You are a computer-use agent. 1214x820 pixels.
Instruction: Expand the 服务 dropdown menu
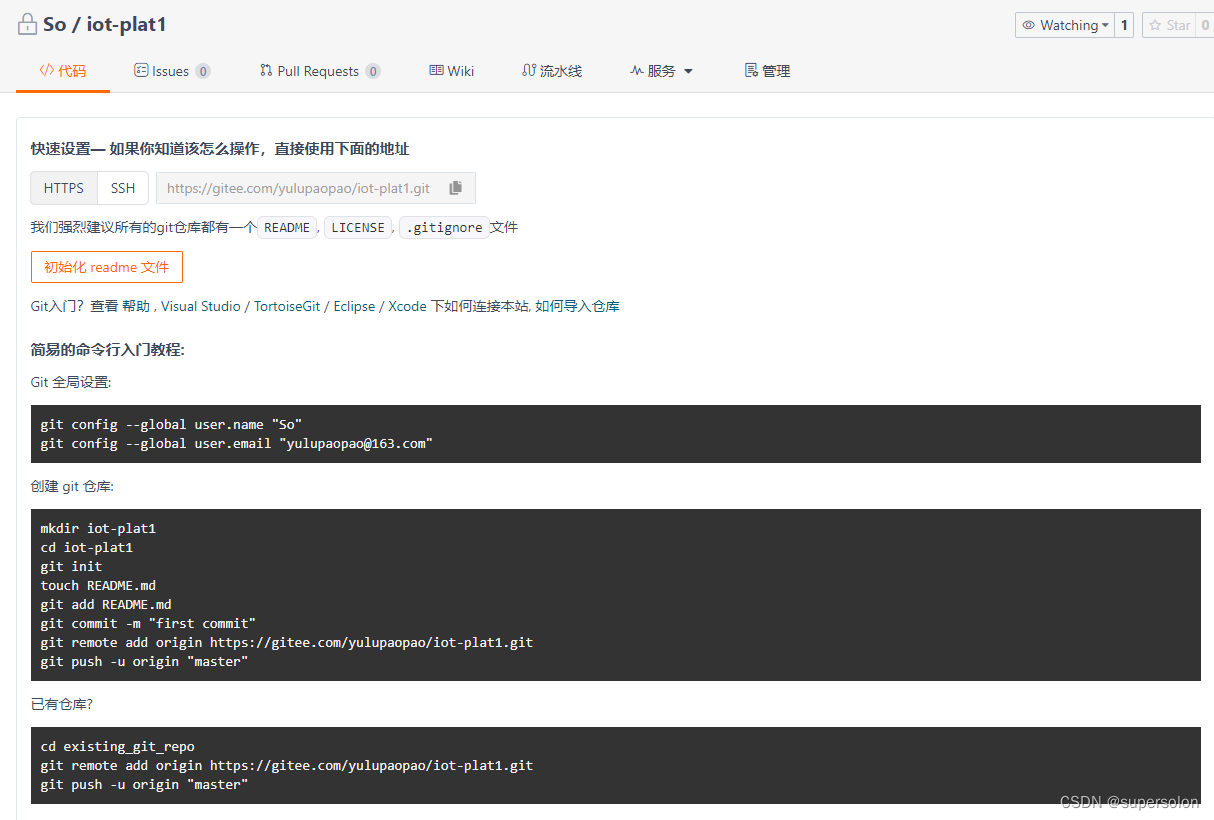pyautogui.click(x=661, y=70)
